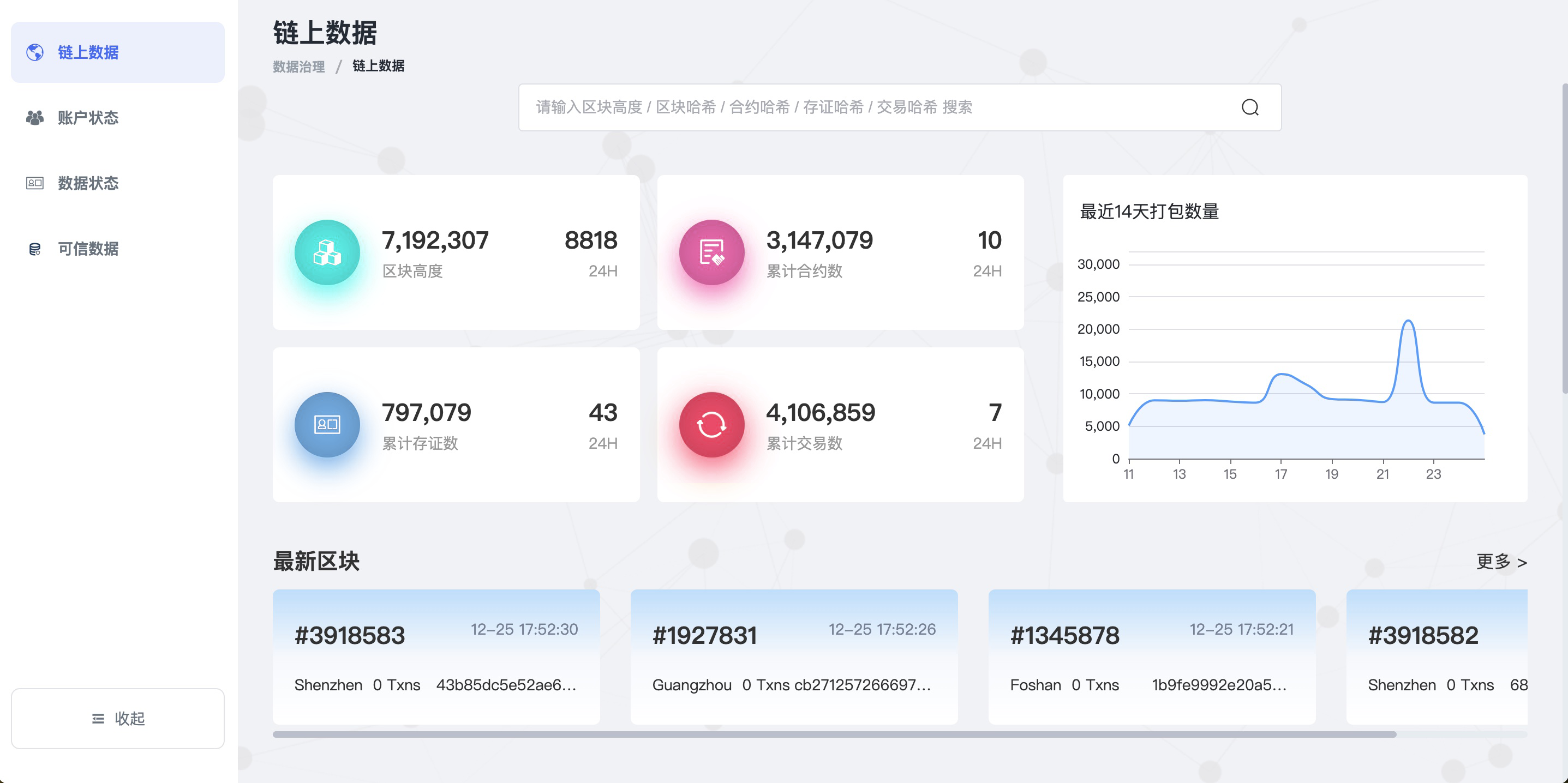Viewport: 1568px width, 783px height.
Task: Click 数据治理 breadcrumb link
Action: point(298,67)
